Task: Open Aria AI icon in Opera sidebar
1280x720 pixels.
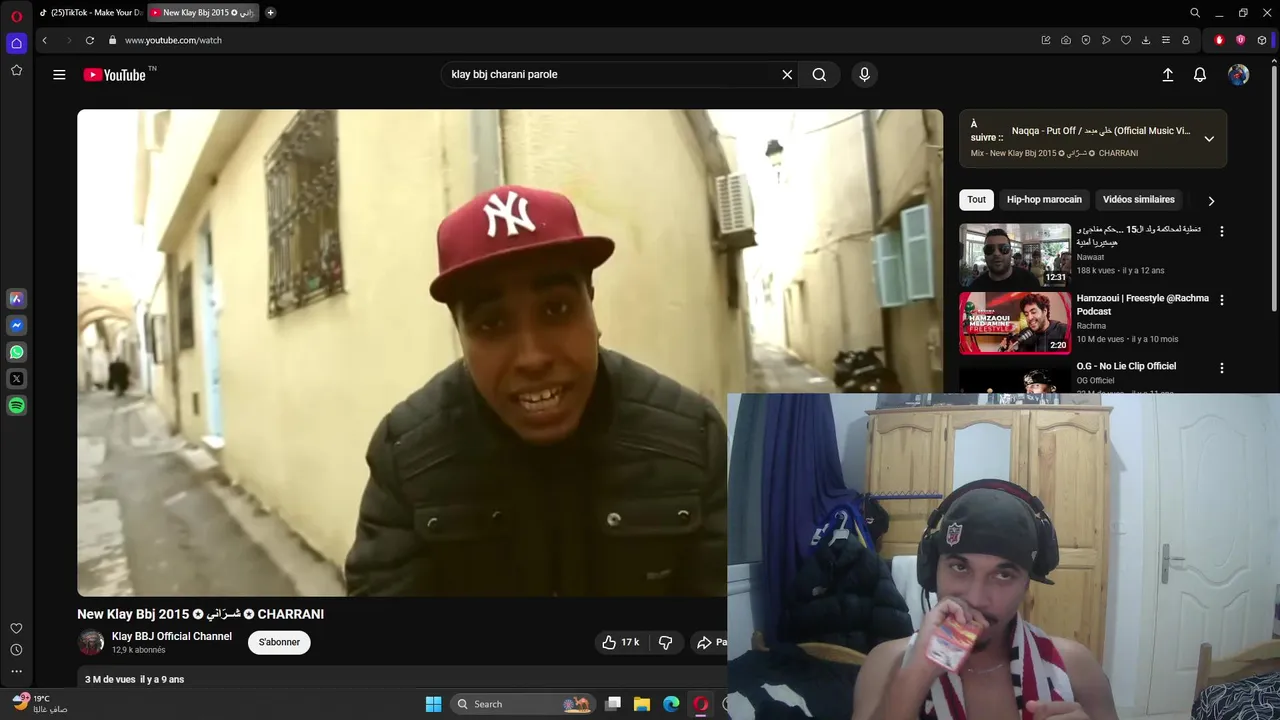Action: (16, 298)
